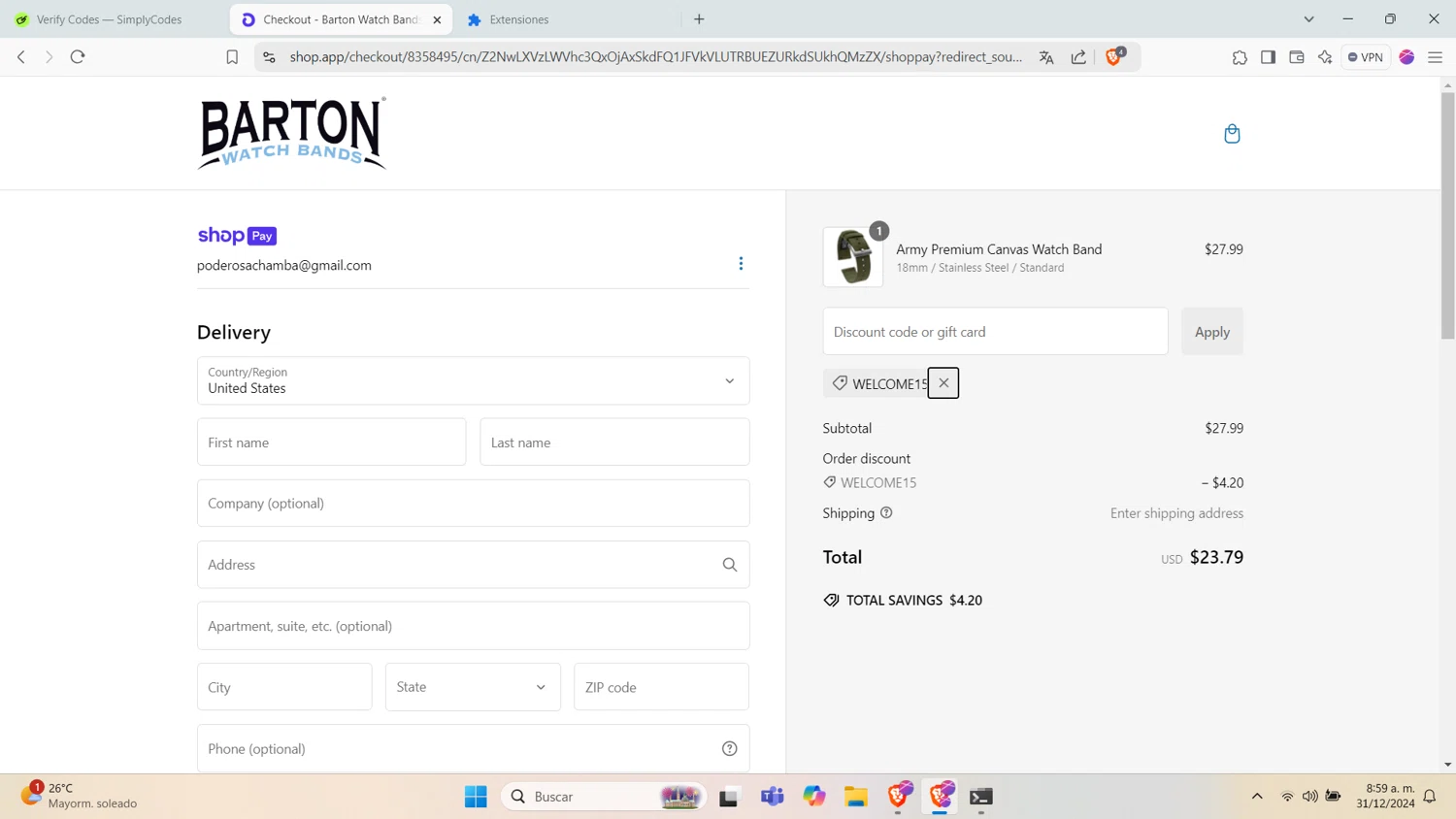This screenshot has height=819, width=1456.
Task: Click the VPN button
Action: tap(1366, 57)
